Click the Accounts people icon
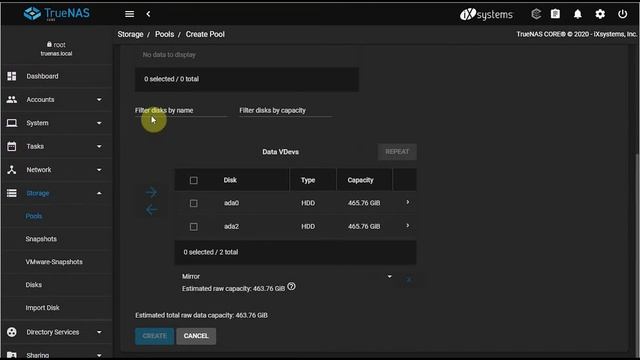Screen dimensions: 640x360 pos(12,99)
